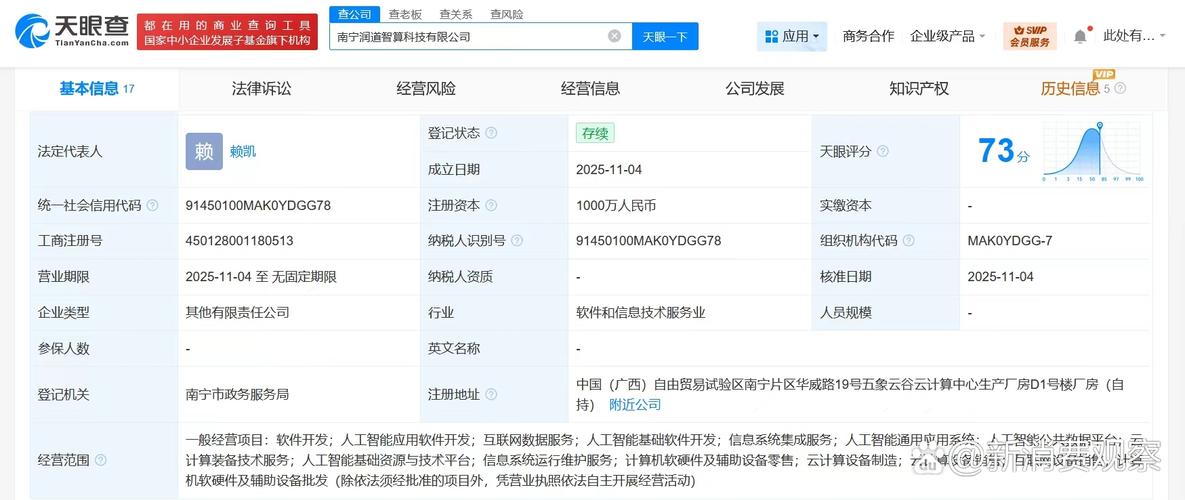This screenshot has height=500, width=1185.
Task: Select the 成立日期 value 2025-11-04
Action: coord(609,169)
